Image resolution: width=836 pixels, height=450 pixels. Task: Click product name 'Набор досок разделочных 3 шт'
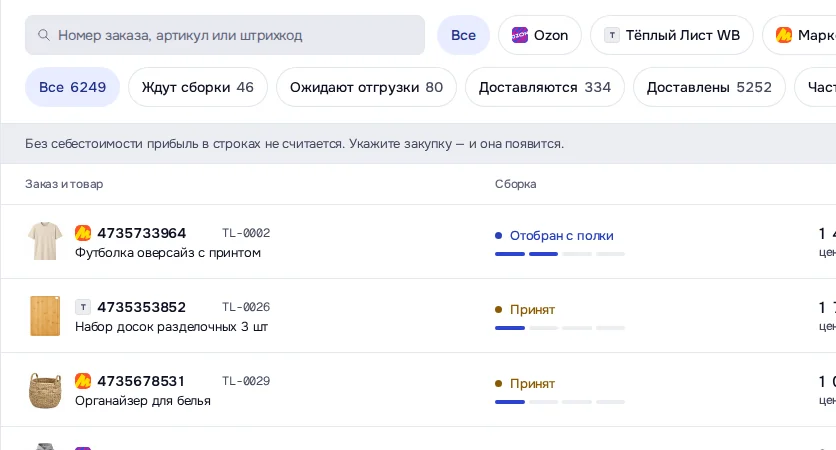pyautogui.click(x=172, y=327)
